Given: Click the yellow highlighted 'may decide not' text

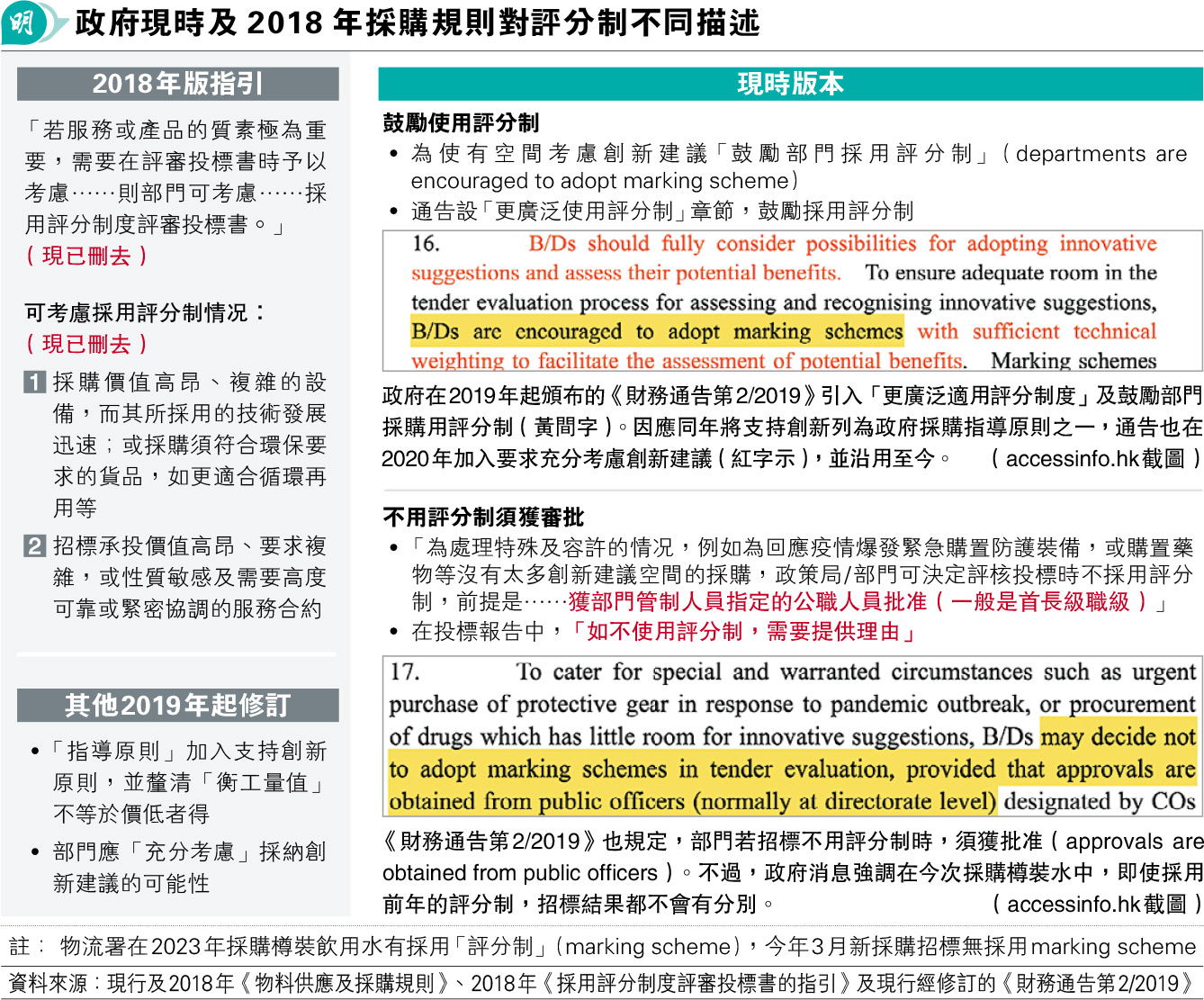Looking at the screenshot, I should coord(1119,736).
